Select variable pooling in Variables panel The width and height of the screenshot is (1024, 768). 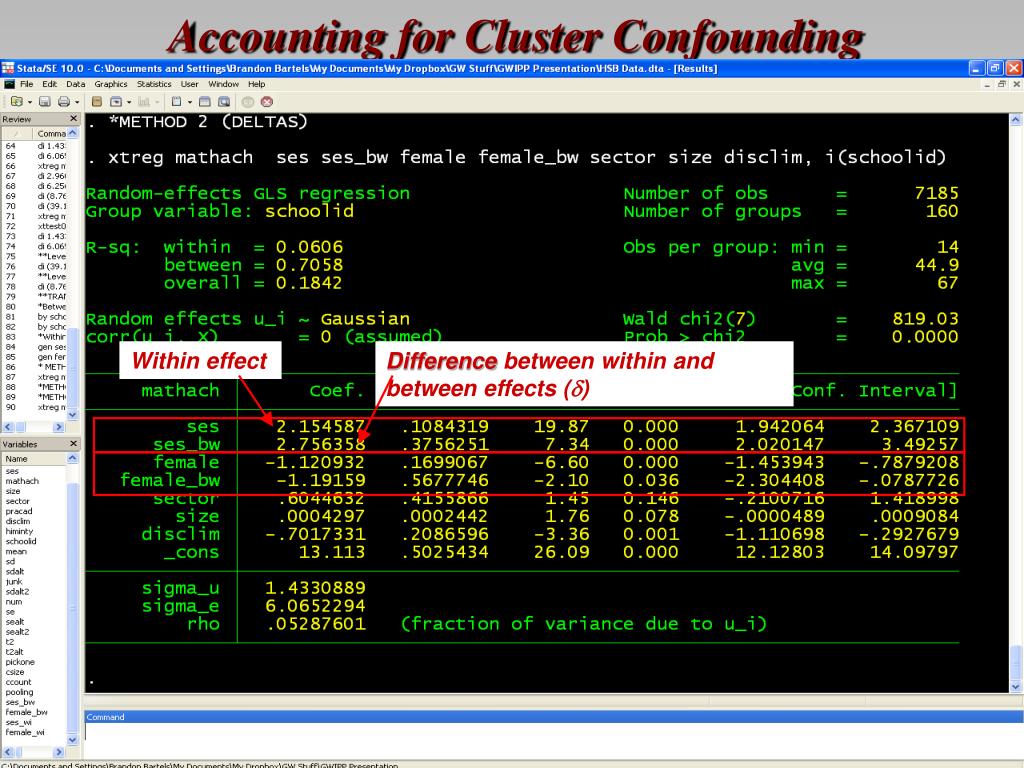[20, 692]
